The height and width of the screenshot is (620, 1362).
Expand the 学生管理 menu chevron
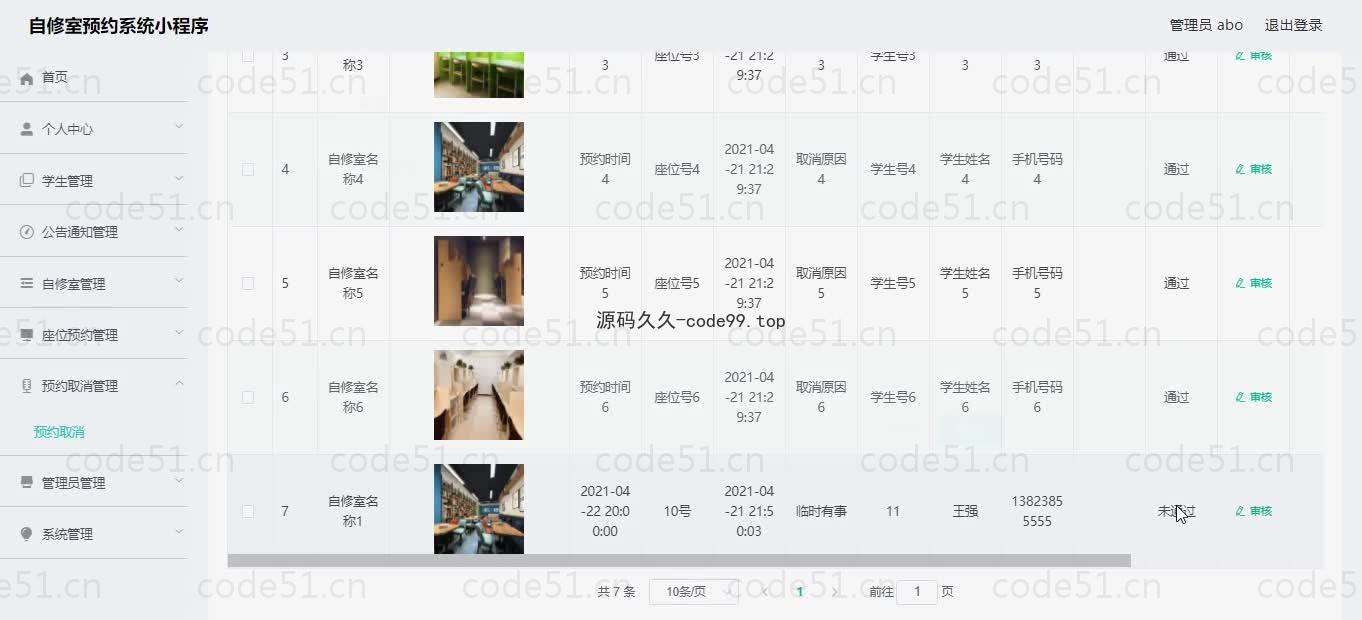pyautogui.click(x=179, y=178)
